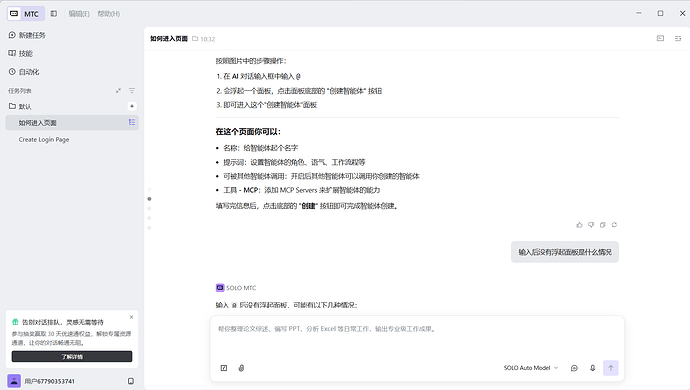Close the promotion banner
The height and width of the screenshot is (390, 690).
point(131,317)
